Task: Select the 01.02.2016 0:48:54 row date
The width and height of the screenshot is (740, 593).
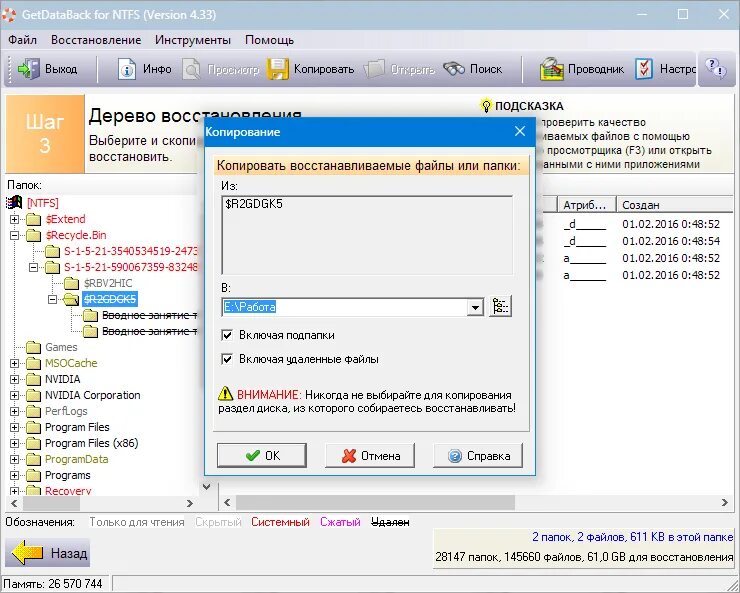Action: tap(671, 241)
